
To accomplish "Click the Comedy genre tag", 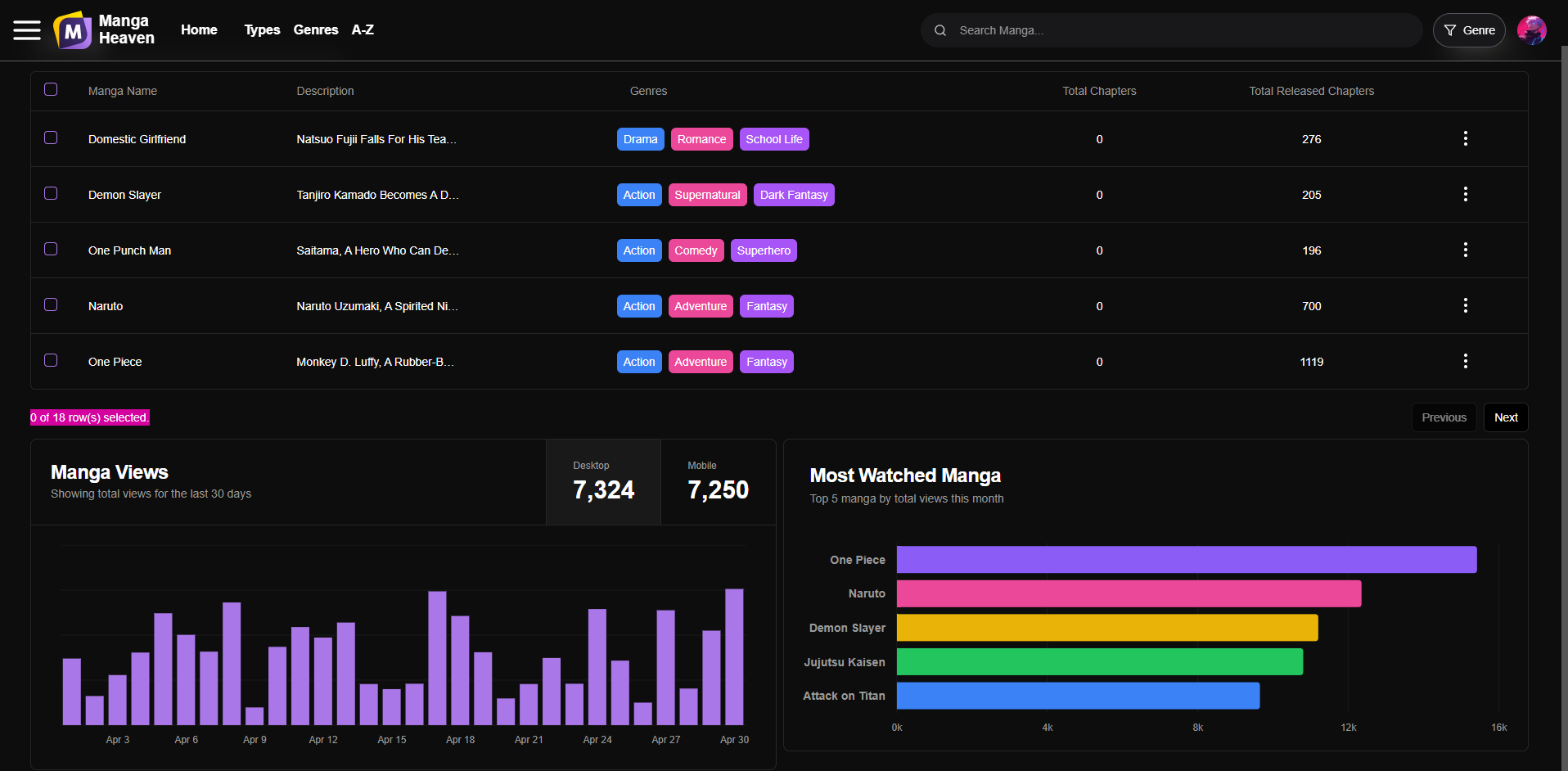I will [x=696, y=250].
